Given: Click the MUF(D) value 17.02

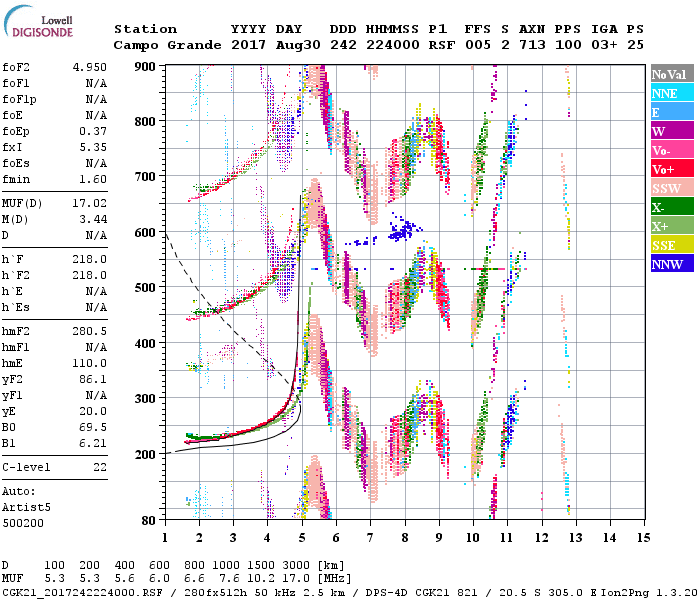Looking at the screenshot, I should pyautogui.click(x=88, y=205).
